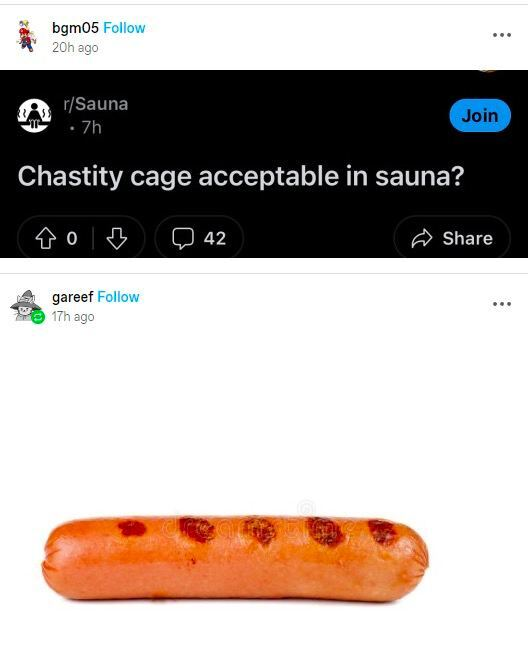The image size is (528, 664).
Task: Click the gareef username
Action: tap(72, 297)
